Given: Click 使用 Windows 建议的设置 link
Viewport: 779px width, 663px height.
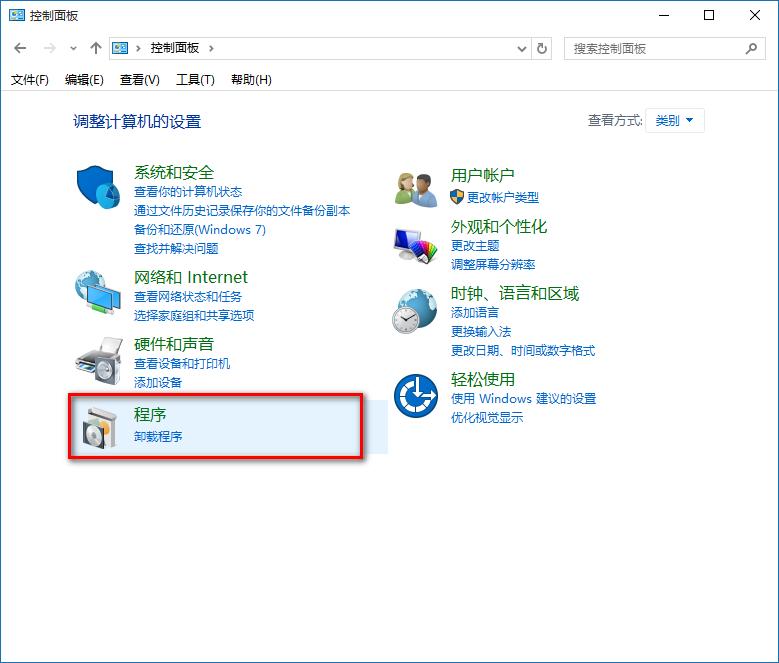Looking at the screenshot, I should click(x=524, y=399).
